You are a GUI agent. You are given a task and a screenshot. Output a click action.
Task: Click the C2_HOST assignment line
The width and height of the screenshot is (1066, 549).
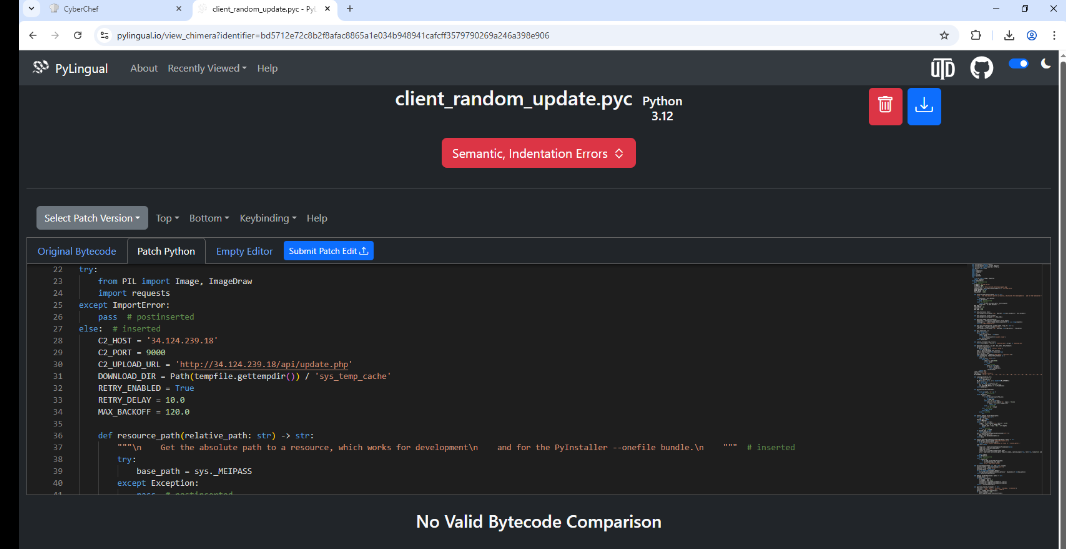[x=158, y=340]
